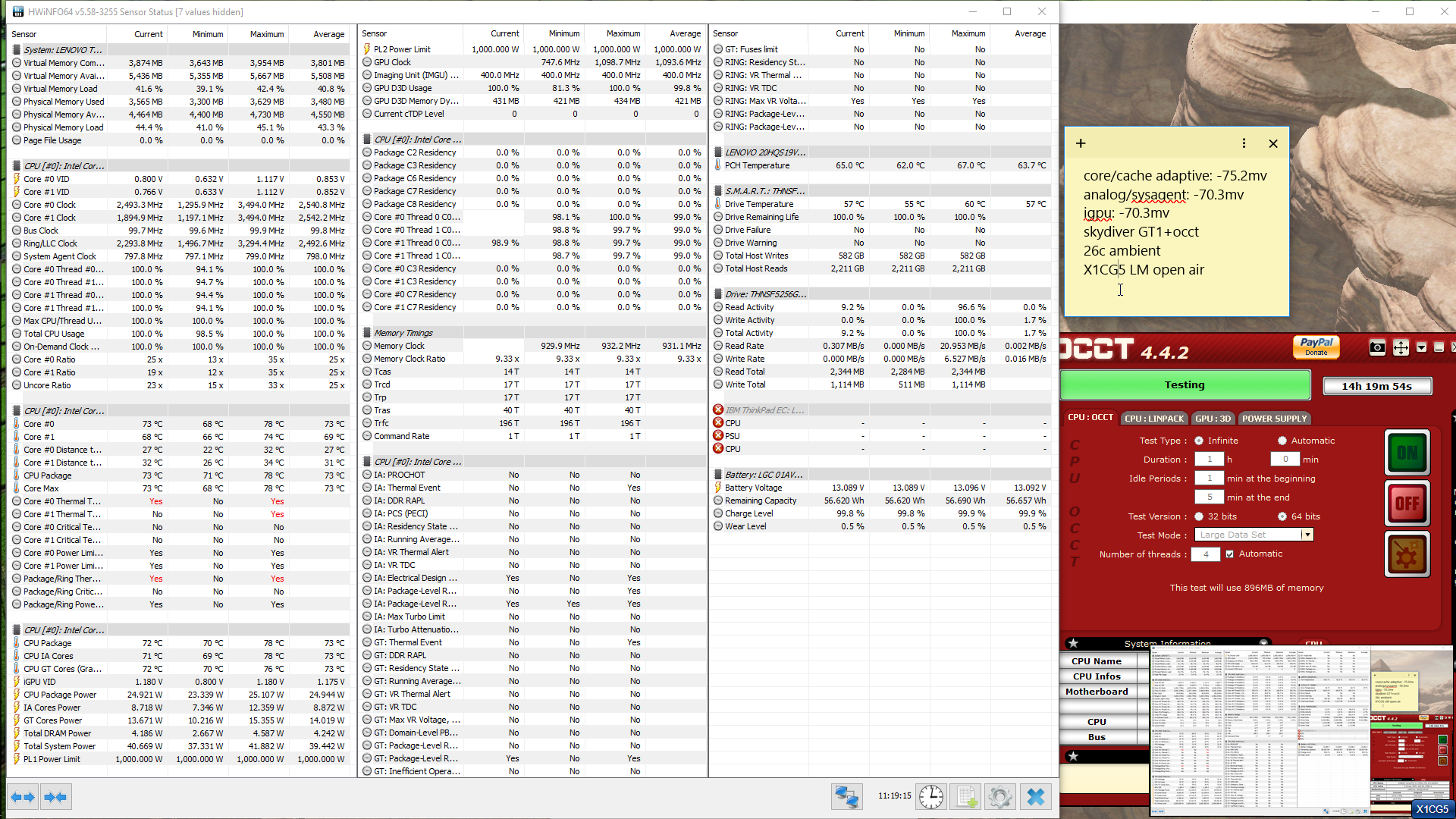The width and height of the screenshot is (1456, 819).
Task: Open the OCCT title bar dropdown arrow
Action: [x=1422, y=348]
